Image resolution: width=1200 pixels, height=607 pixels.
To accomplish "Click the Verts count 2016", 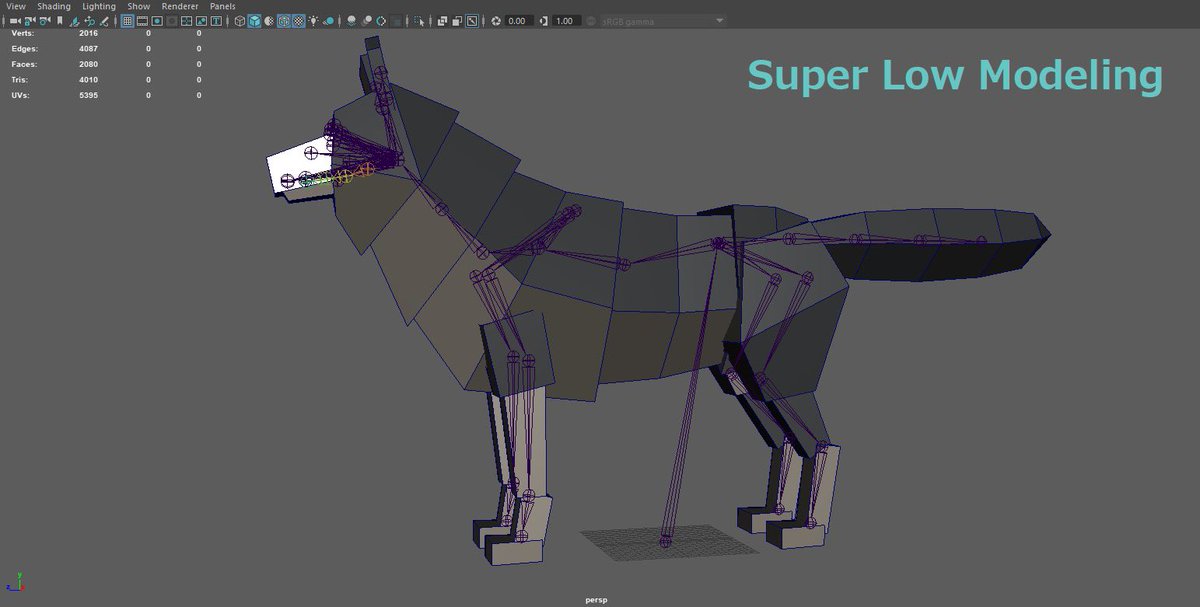I will click(x=88, y=33).
